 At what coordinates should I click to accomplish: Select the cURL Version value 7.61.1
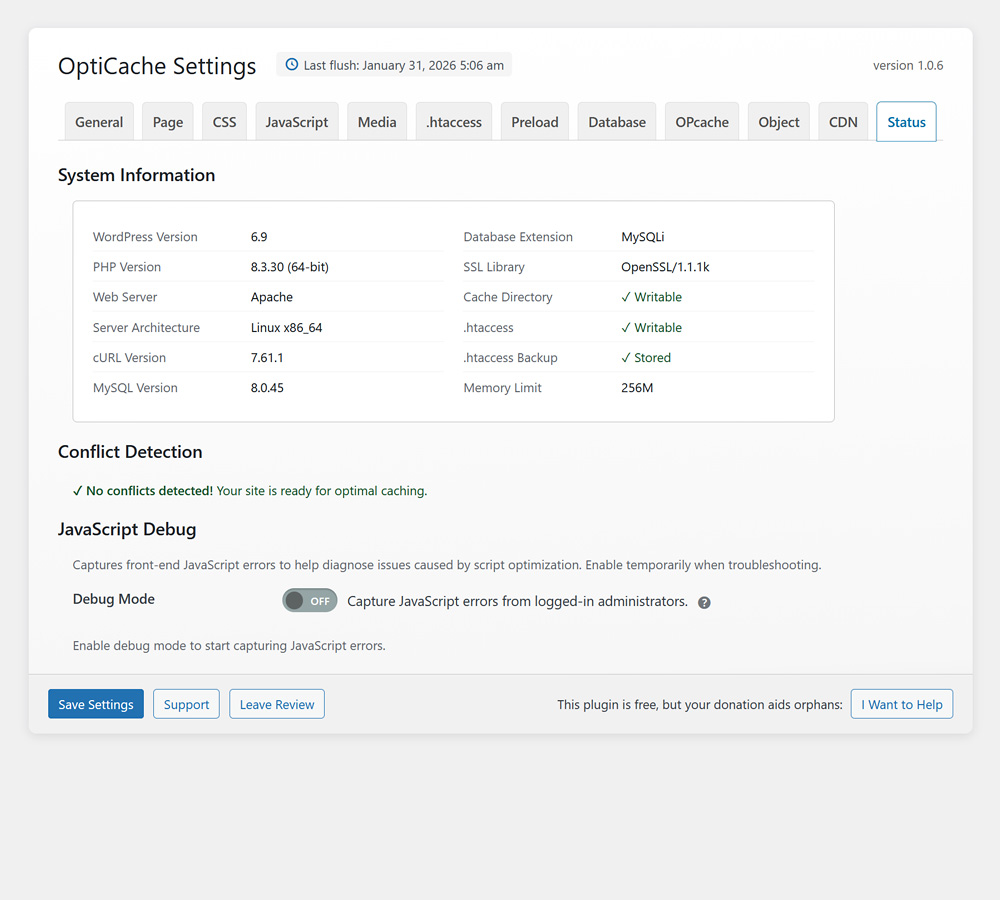pyautogui.click(x=267, y=357)
